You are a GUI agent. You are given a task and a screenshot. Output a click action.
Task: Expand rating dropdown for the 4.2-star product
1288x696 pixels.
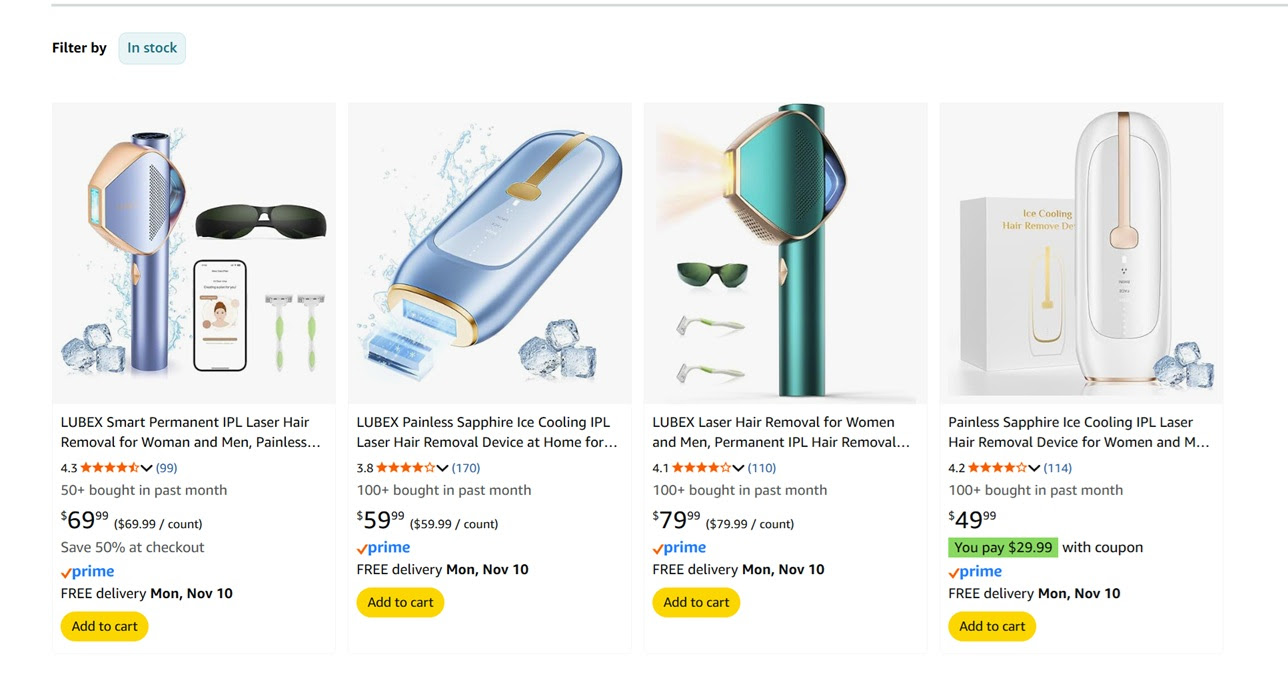[1035, 468]
